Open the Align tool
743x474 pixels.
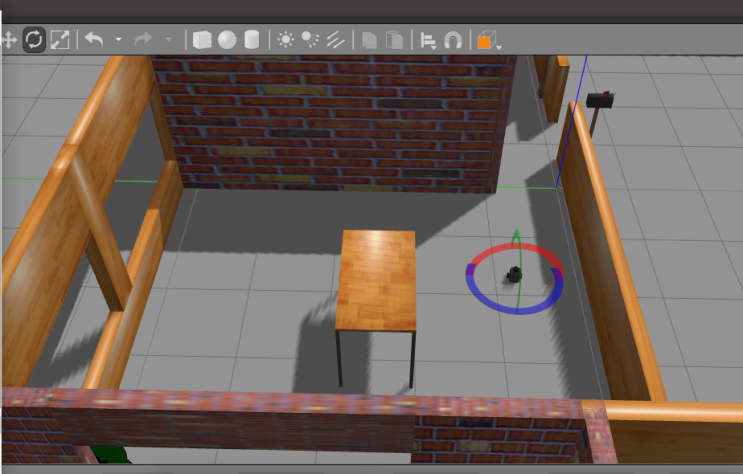[428, 41]
